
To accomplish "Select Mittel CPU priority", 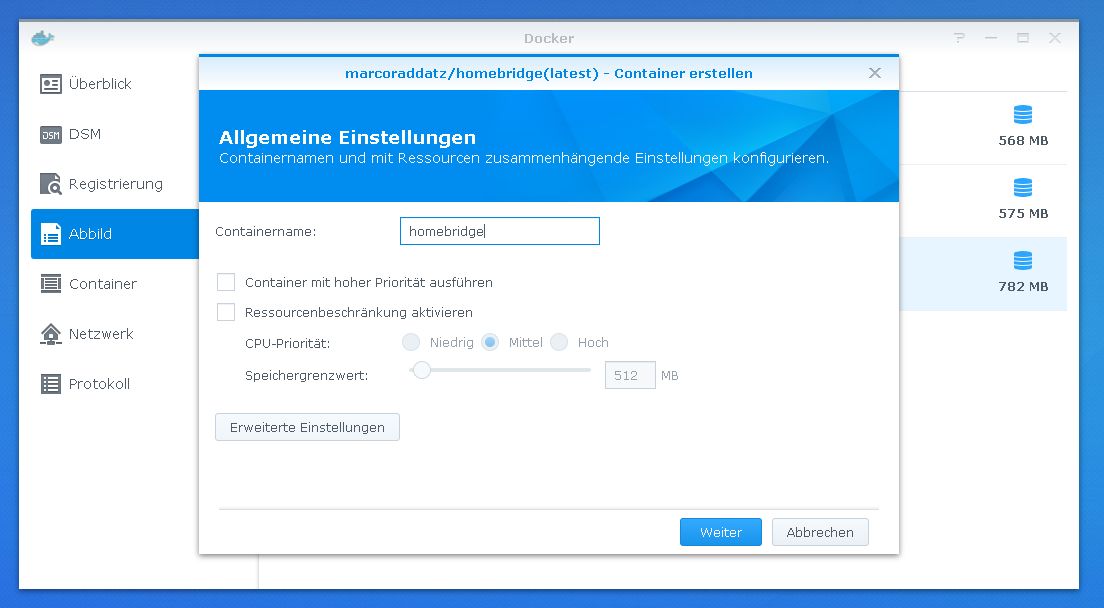I will (490, 342).
